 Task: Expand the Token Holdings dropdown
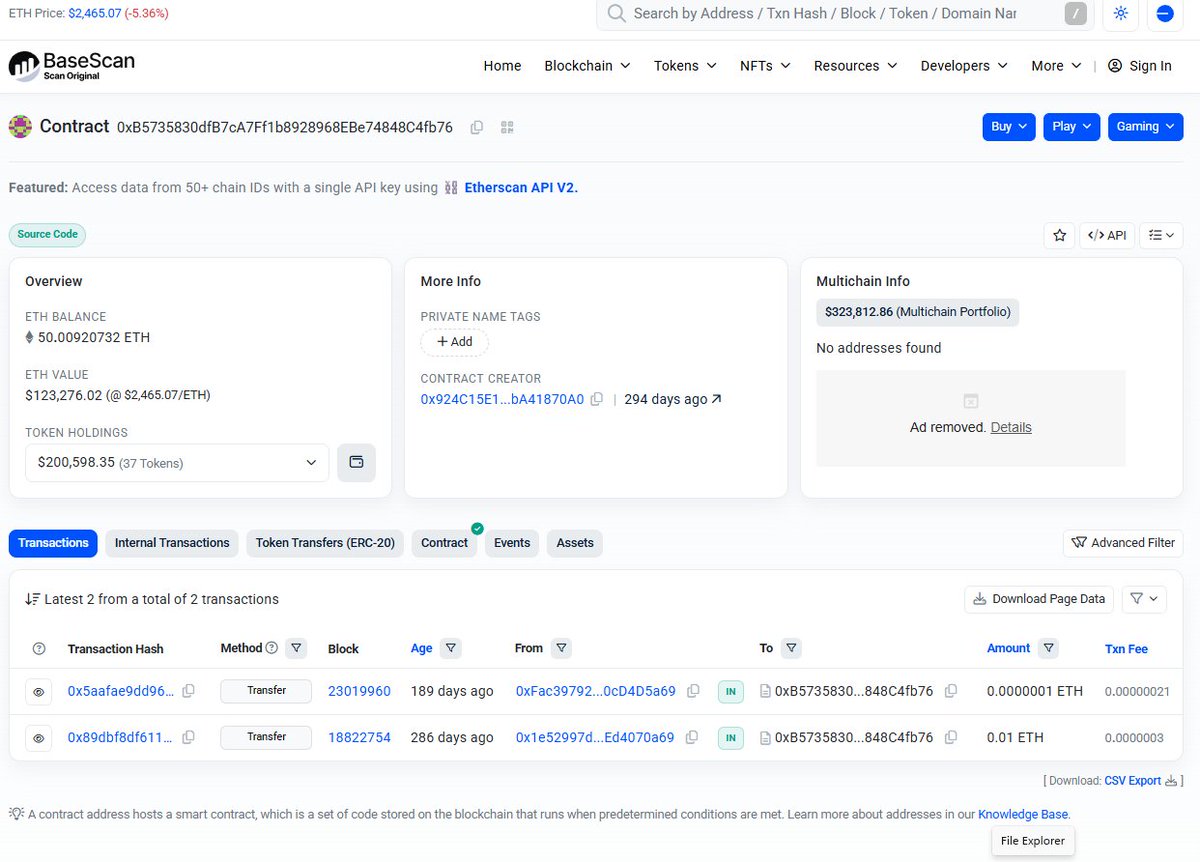pyautogui.click(x=177, y=463)
